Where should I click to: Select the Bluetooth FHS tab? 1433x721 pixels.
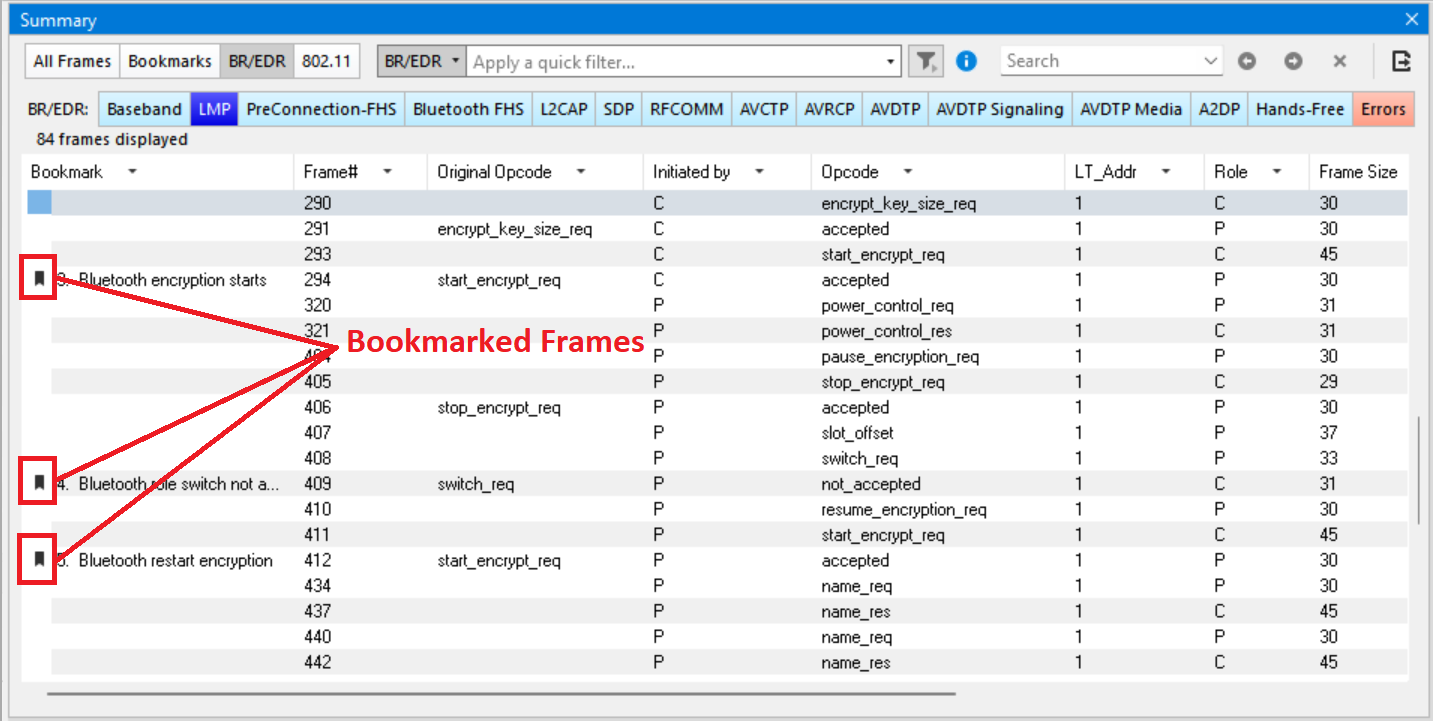[x=468, y=109]
